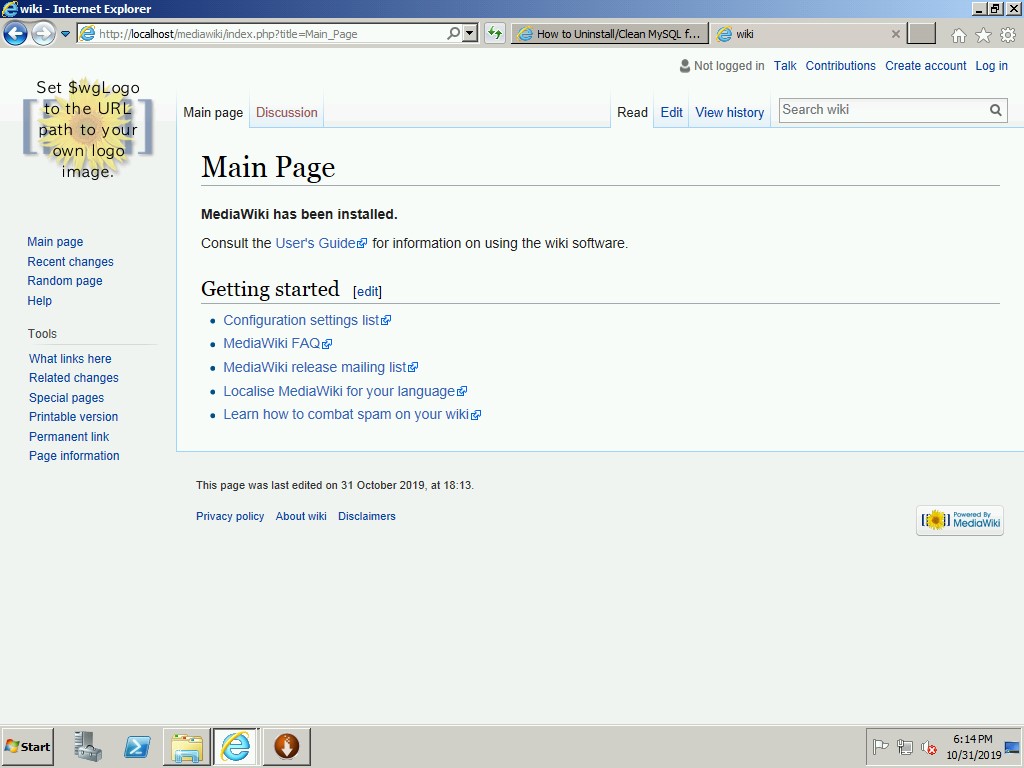
Task: Click in the Search wiki field
Action: 884,110
